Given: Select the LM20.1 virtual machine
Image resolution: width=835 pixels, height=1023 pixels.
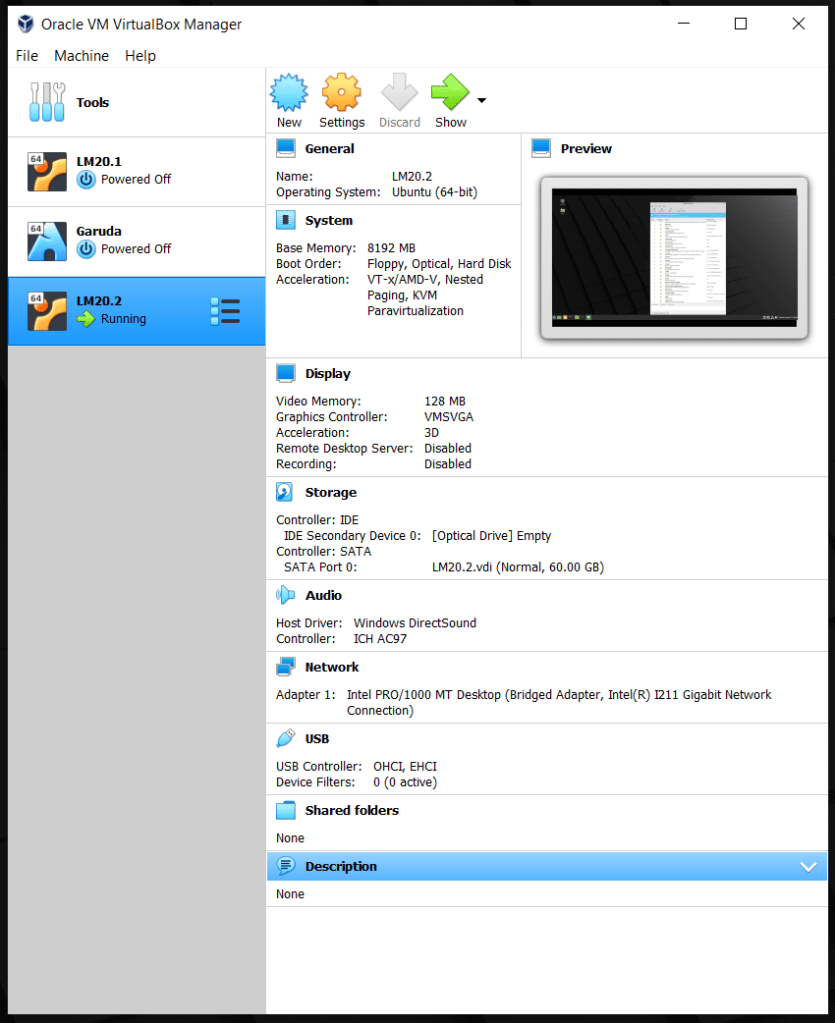Looking at the screenshot, I should pos(137,171).
